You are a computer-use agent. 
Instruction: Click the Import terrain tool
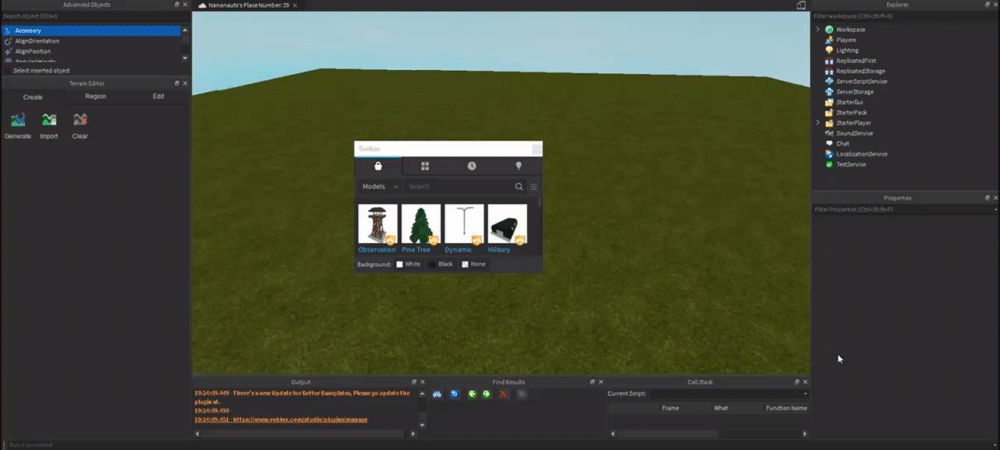49,126
